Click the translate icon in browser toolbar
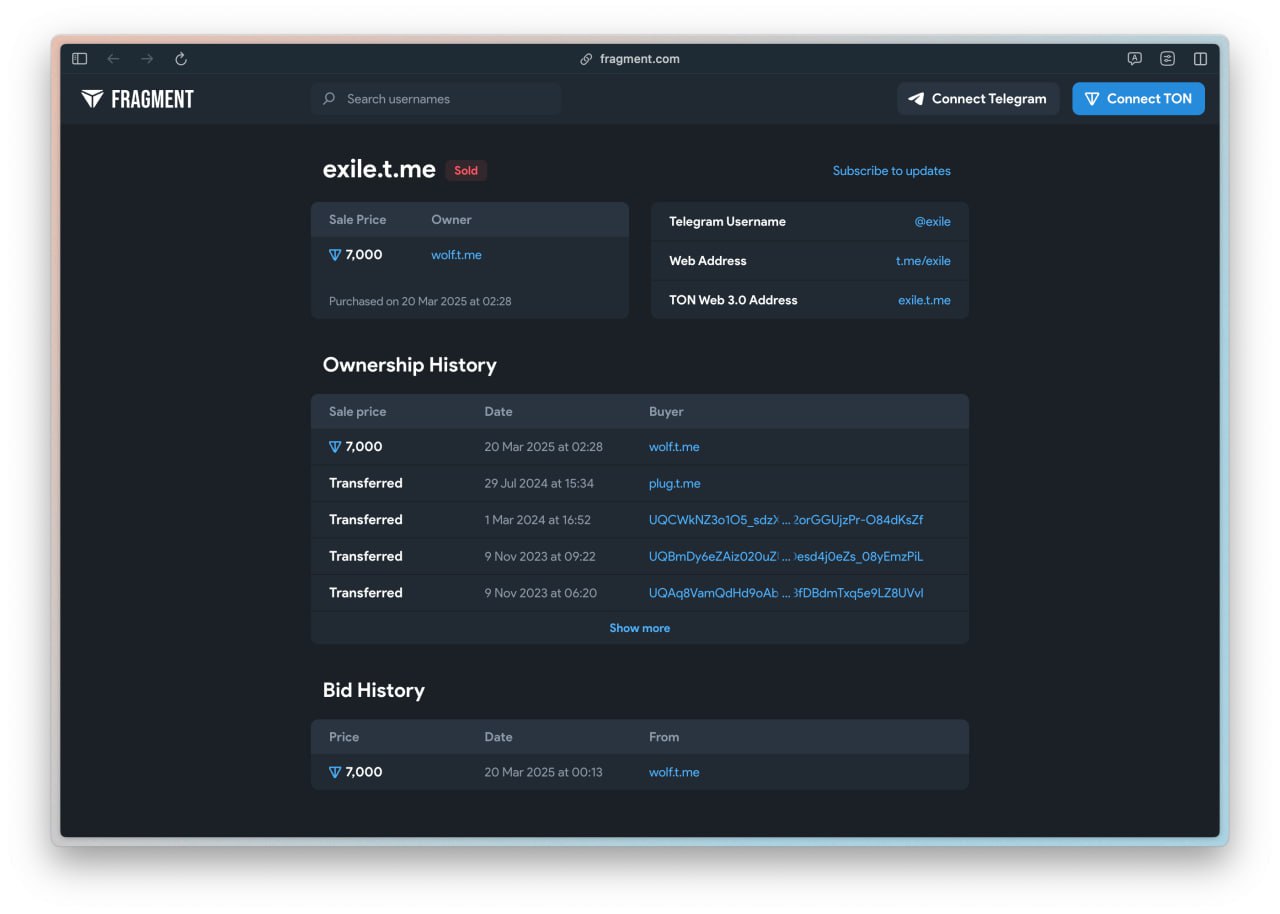The image size is (1280, 914). [x=1134, y=59]
